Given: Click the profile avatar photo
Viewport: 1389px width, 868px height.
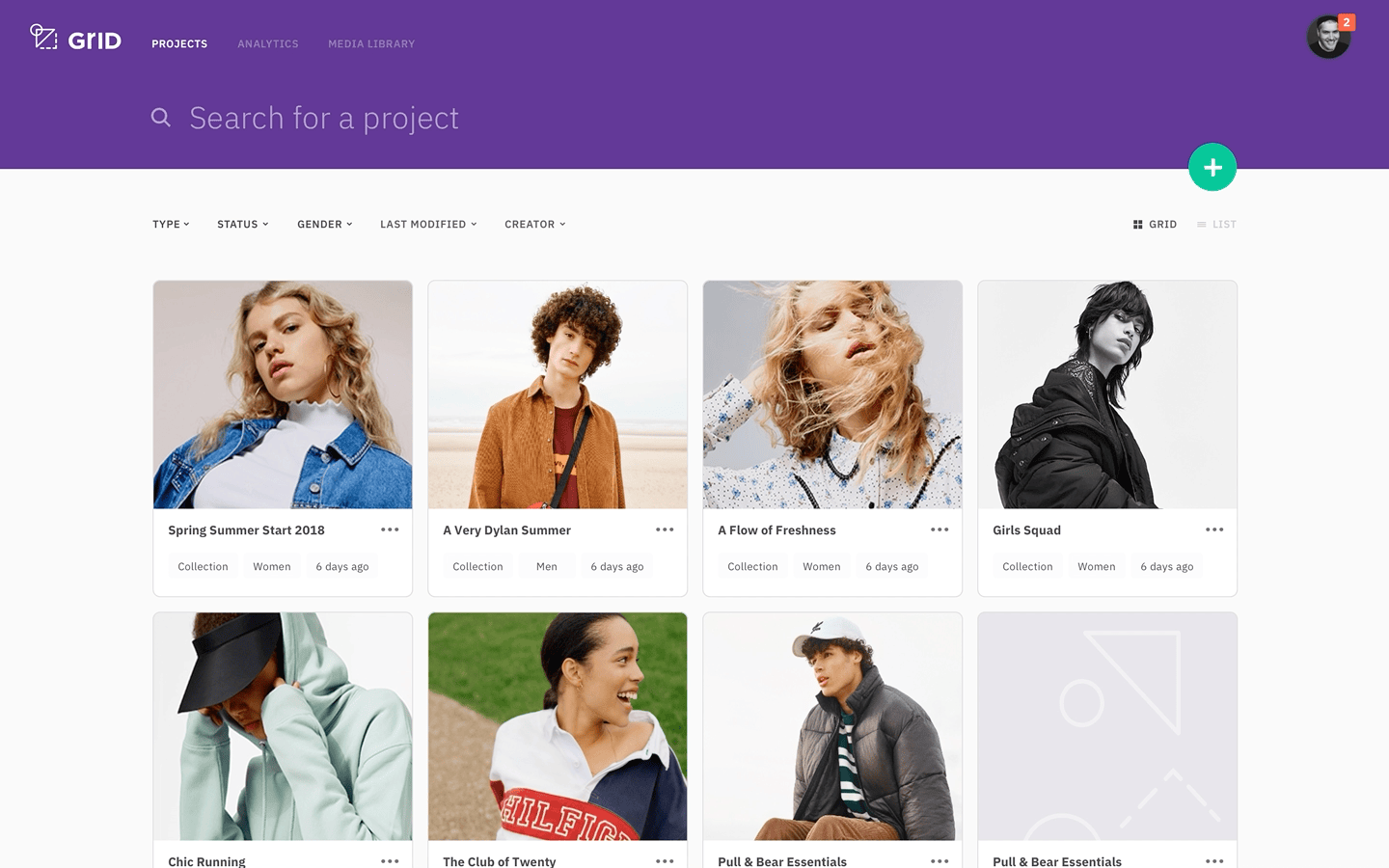Looking at the screenshot, I should pyautogui.click(x=1328, y=37).
